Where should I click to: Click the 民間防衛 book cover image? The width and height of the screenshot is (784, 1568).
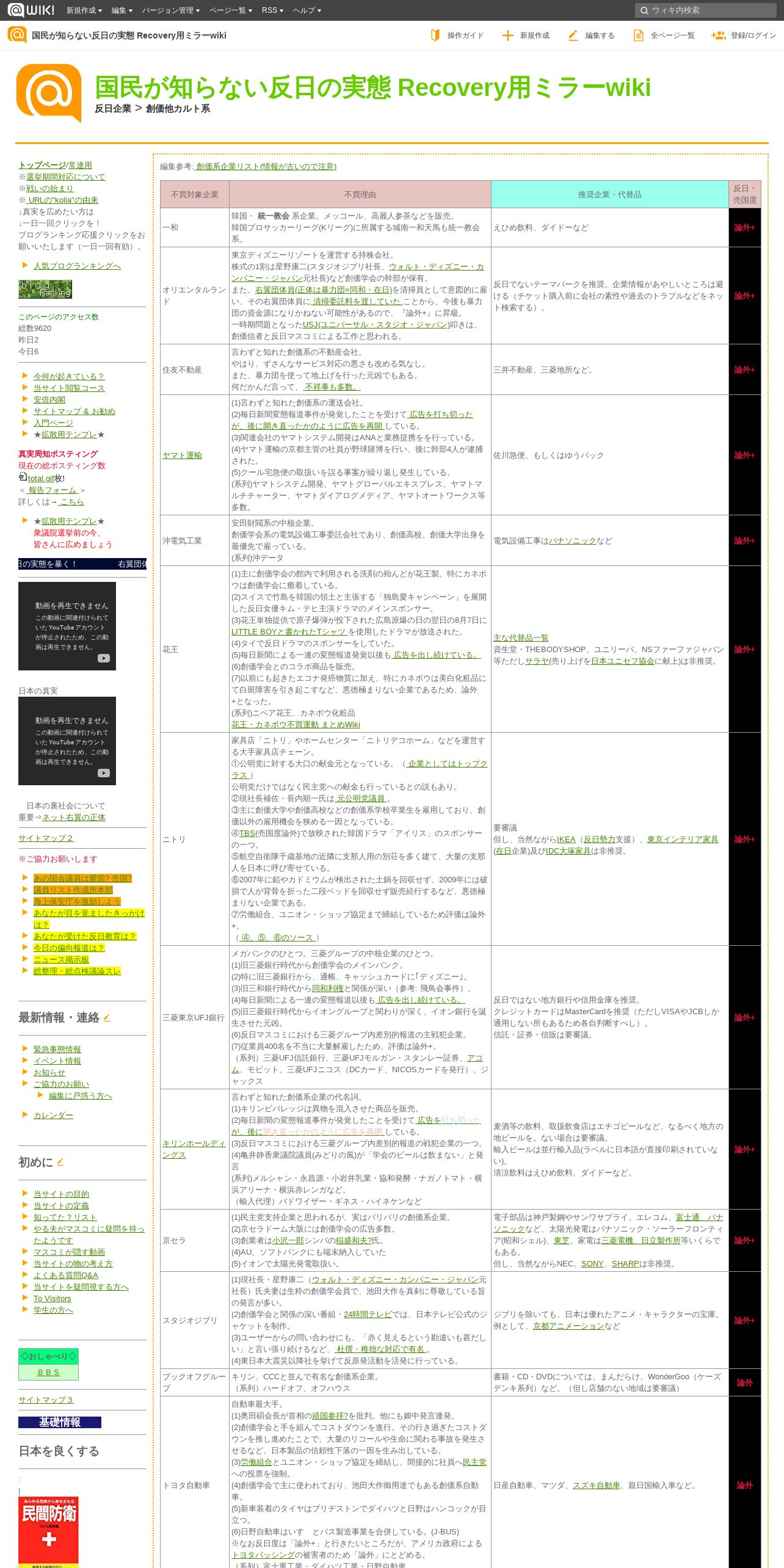(x=49, y=1531)
